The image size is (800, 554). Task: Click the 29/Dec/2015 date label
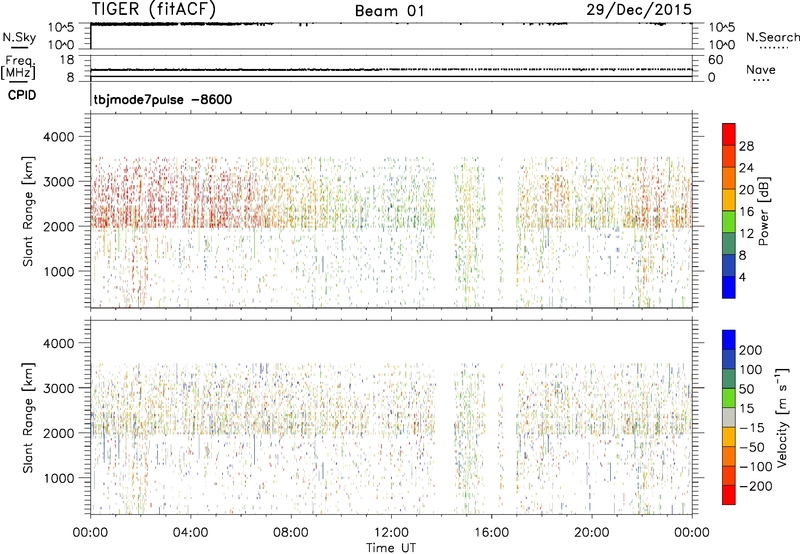(x=639, y=9)
